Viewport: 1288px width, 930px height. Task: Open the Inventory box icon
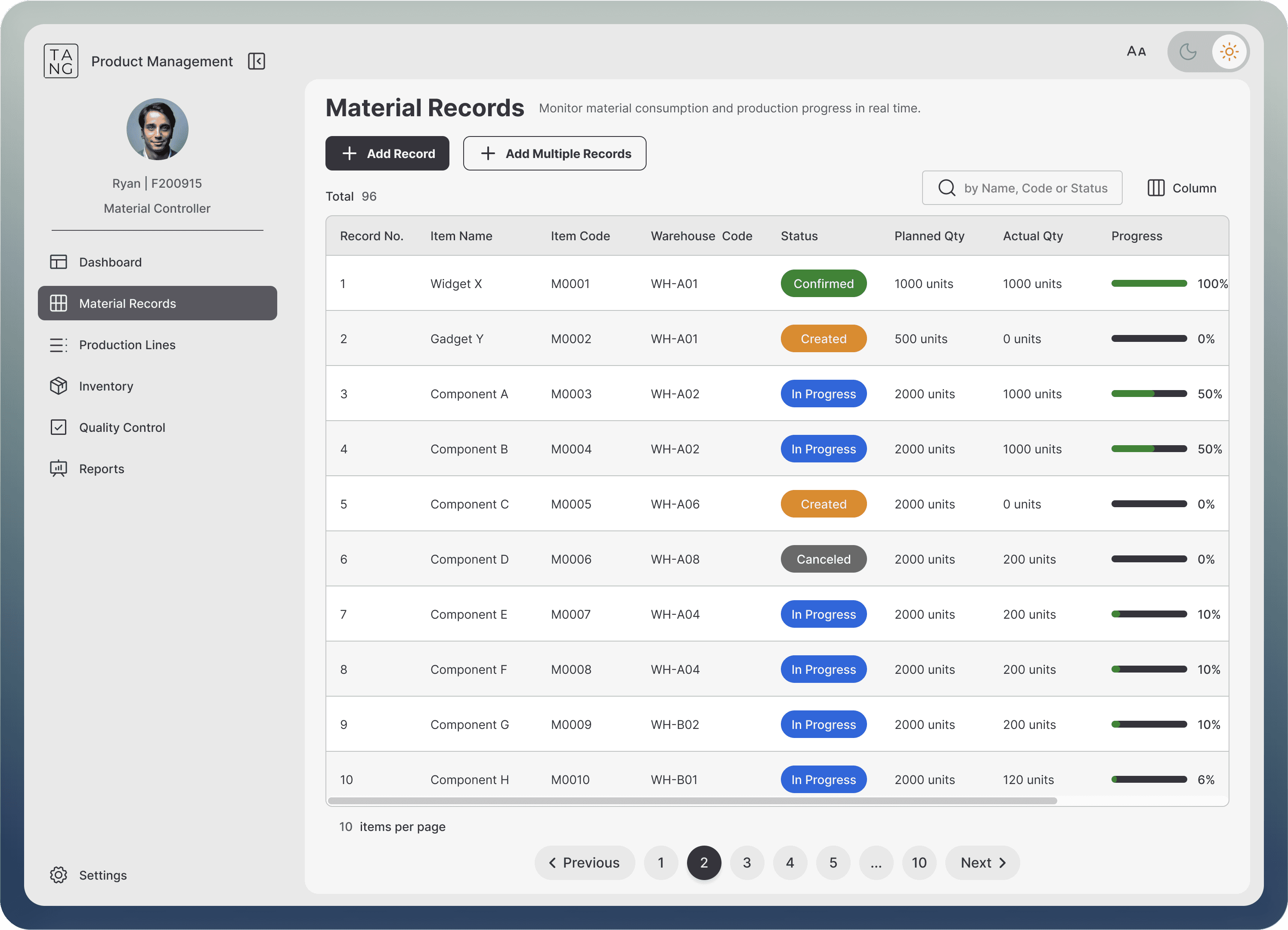[59, 386]
